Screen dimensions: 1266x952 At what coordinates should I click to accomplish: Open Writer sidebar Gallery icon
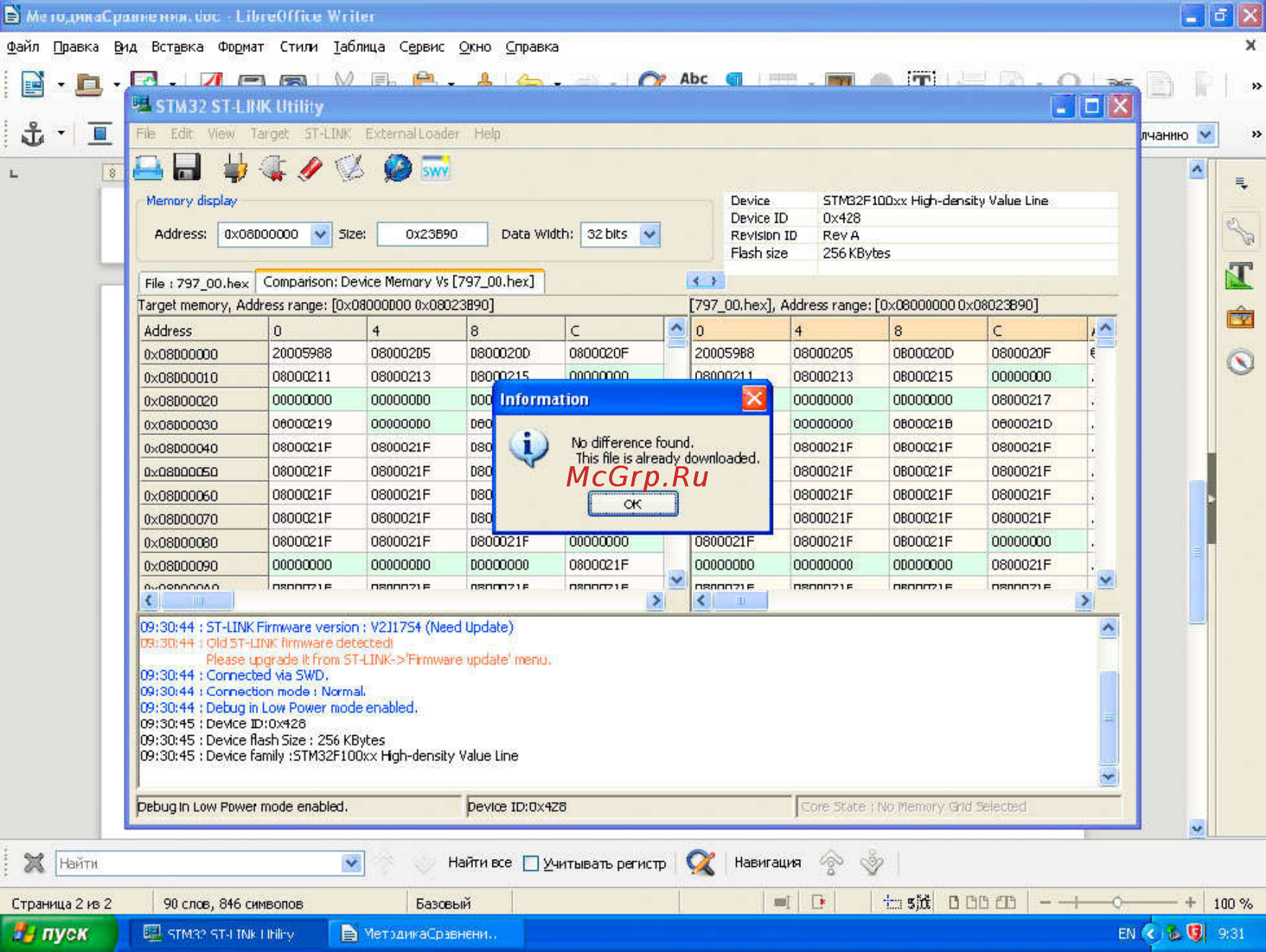[x=1240, y=318]
